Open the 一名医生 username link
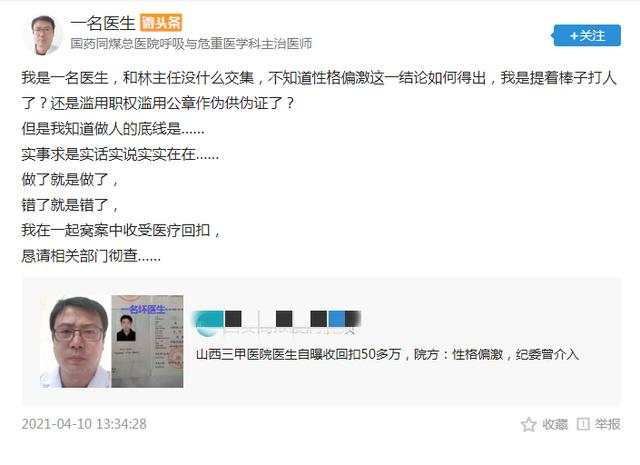This screenshot has height=465, width=640. point(102,23)
